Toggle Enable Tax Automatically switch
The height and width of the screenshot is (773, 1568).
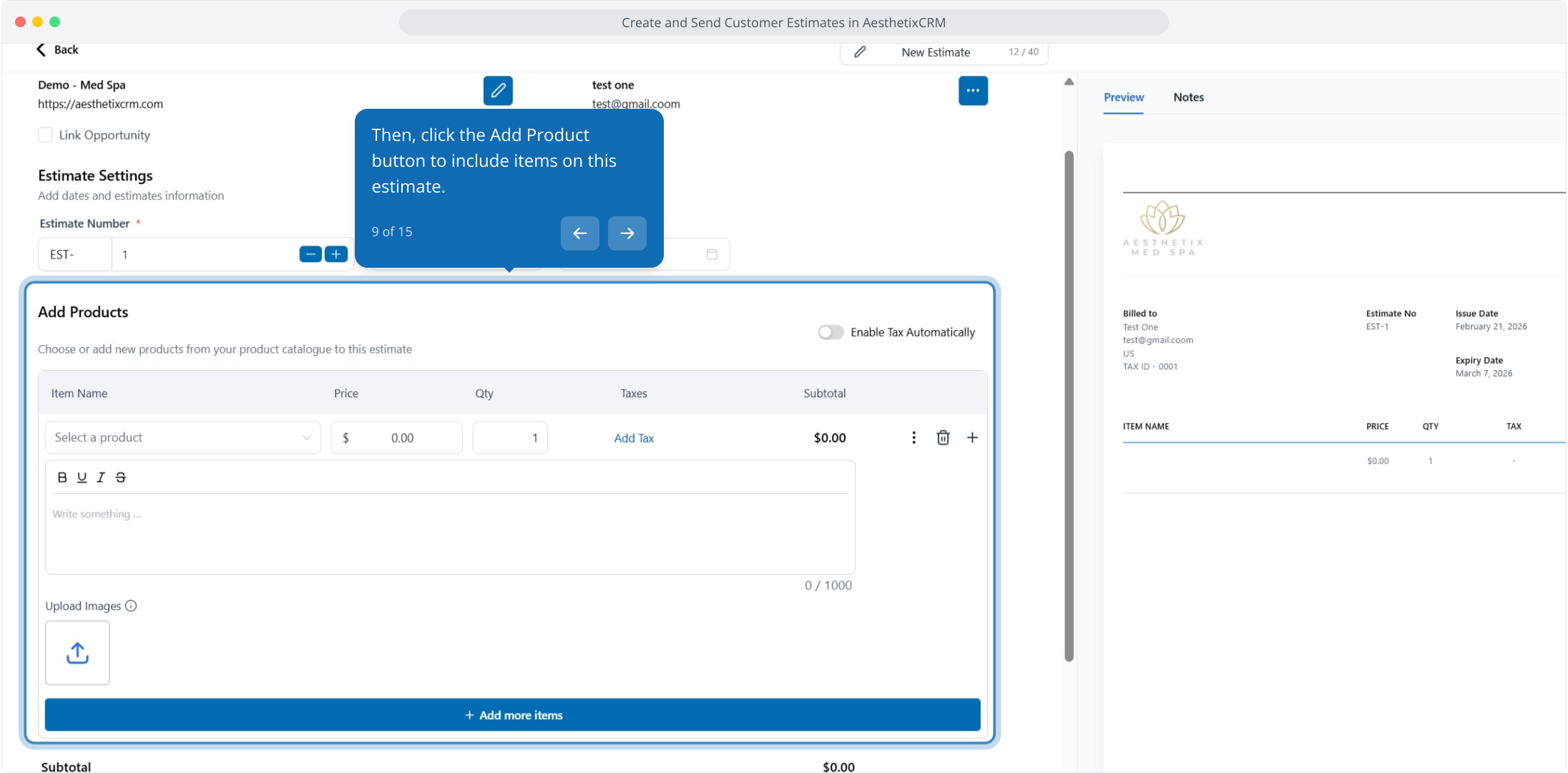[x=830, y=332]
